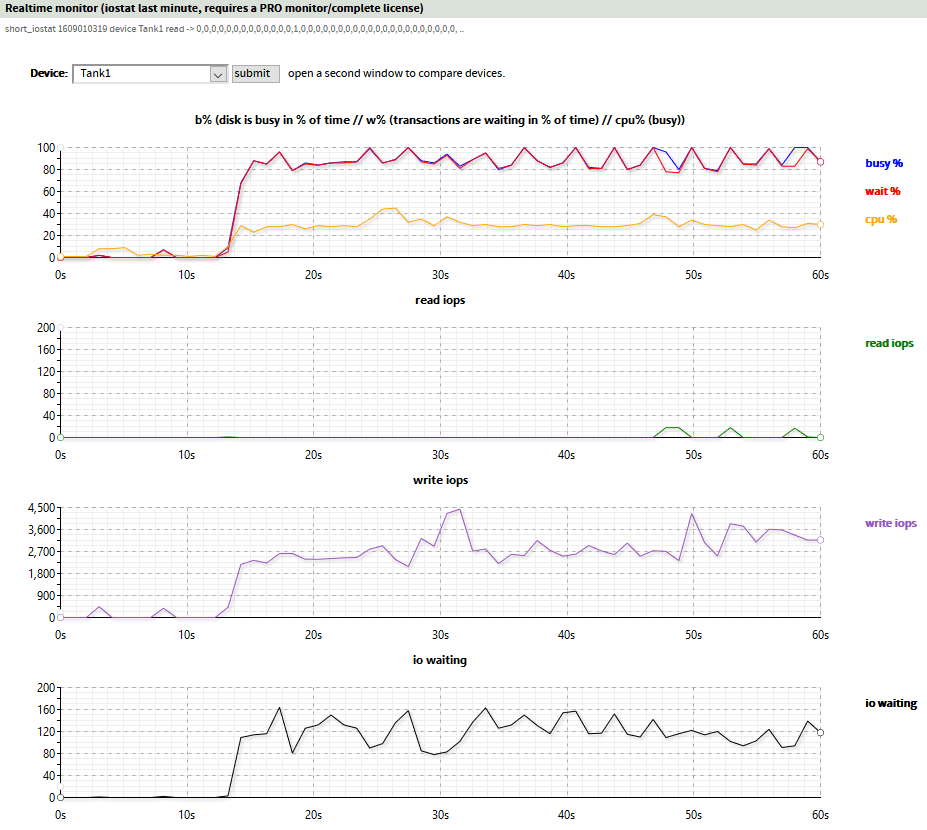Open the Device dropdown showing Tank1
The width and height of the screenshot is (927, 830).
[x=150, y=74]
